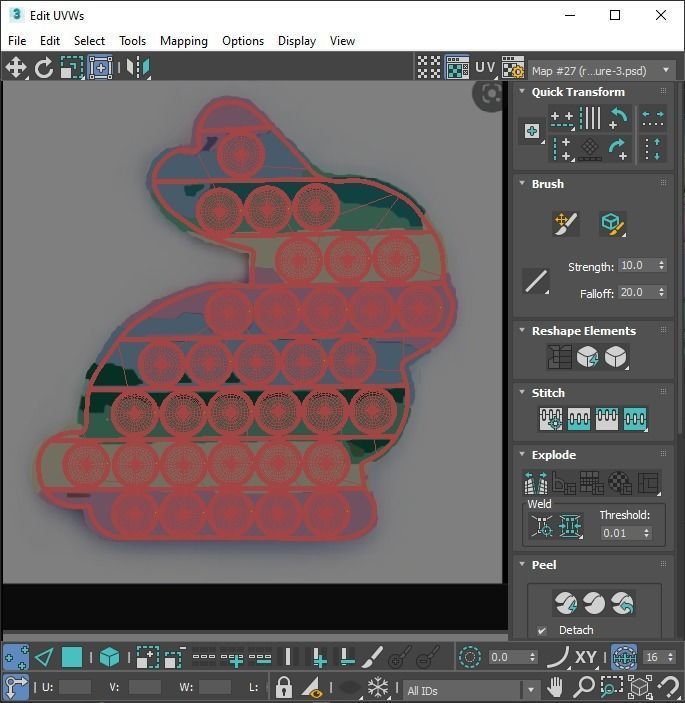Click the Reset Peel icon
This screenshot has height=703, width=685.
(x=622, y=603)
